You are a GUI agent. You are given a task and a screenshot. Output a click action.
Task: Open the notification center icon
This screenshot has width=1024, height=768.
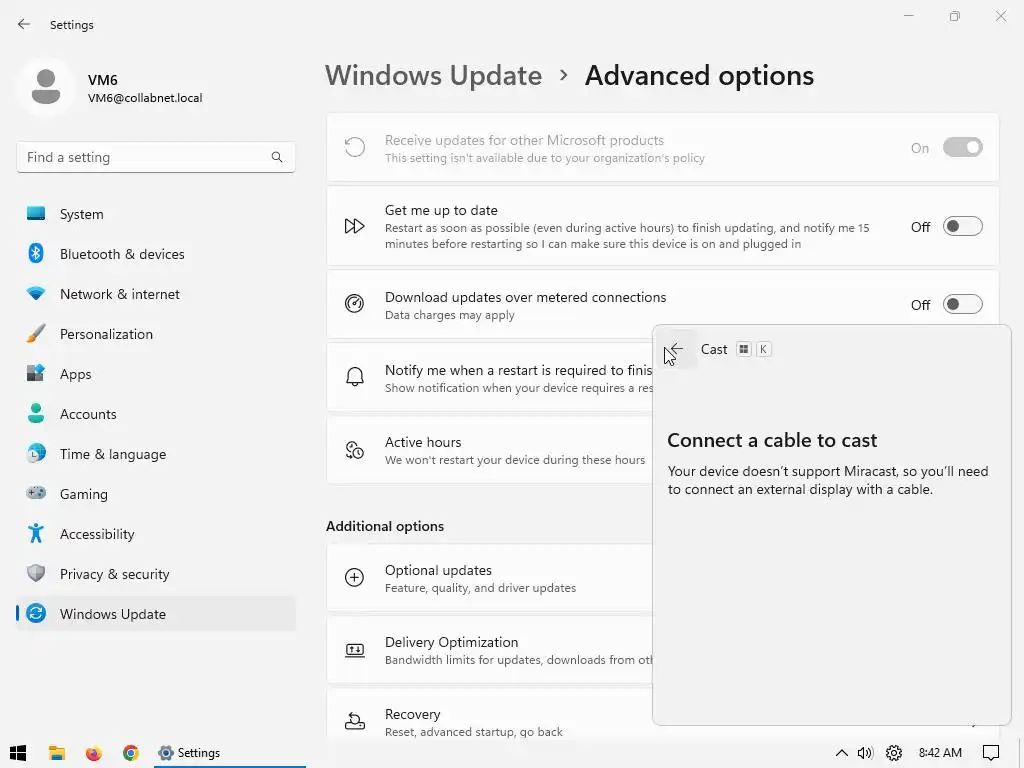pyautogui.click(x=991, y=752)
